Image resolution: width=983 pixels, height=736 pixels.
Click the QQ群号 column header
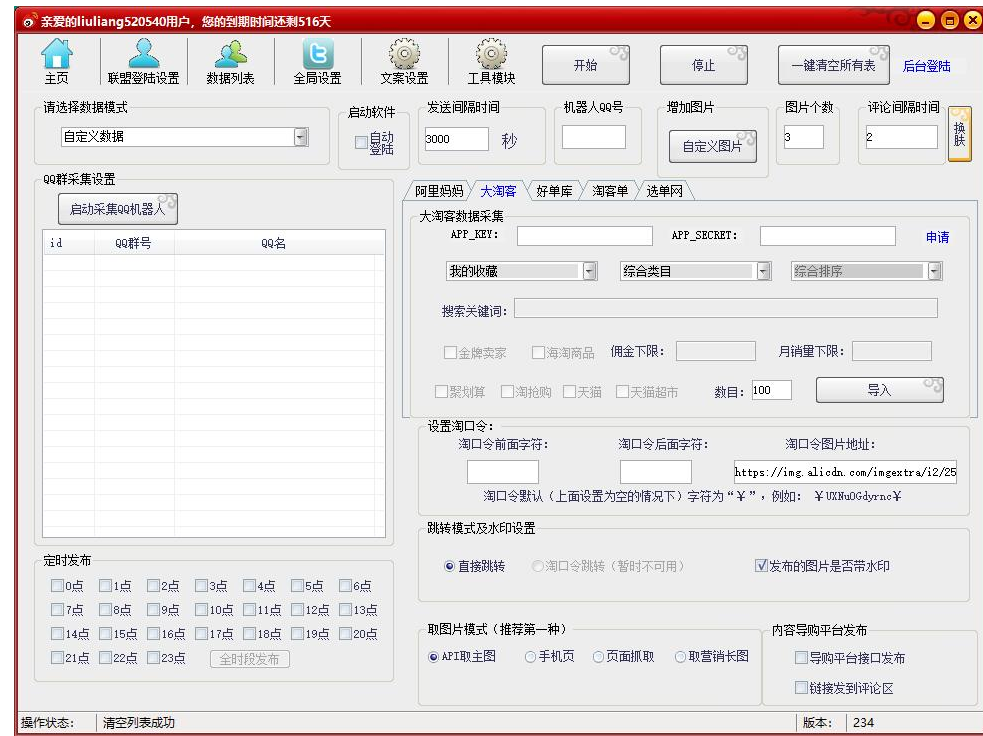(134, 243)
